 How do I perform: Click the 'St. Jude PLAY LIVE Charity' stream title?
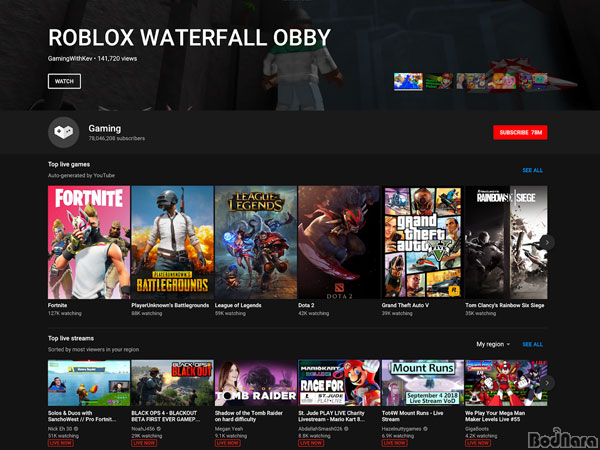[331, 416]
